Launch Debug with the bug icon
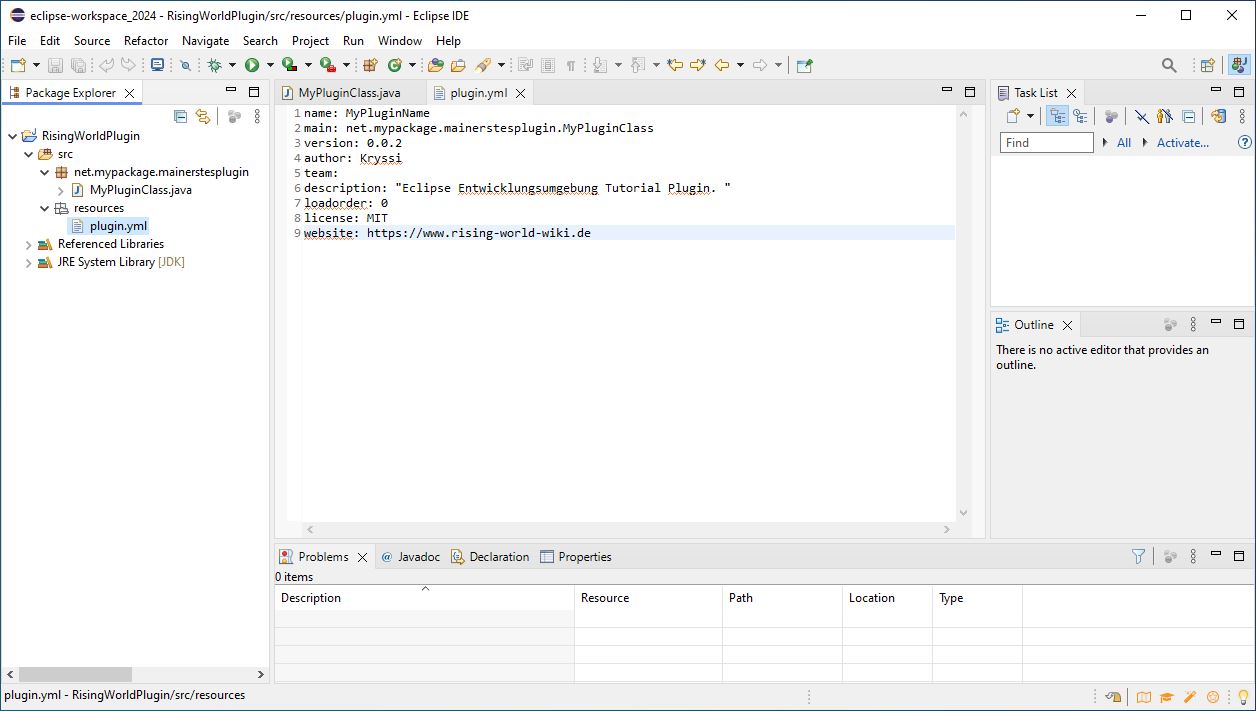Viewport: 1256px width, 711px height. (214, 65)
